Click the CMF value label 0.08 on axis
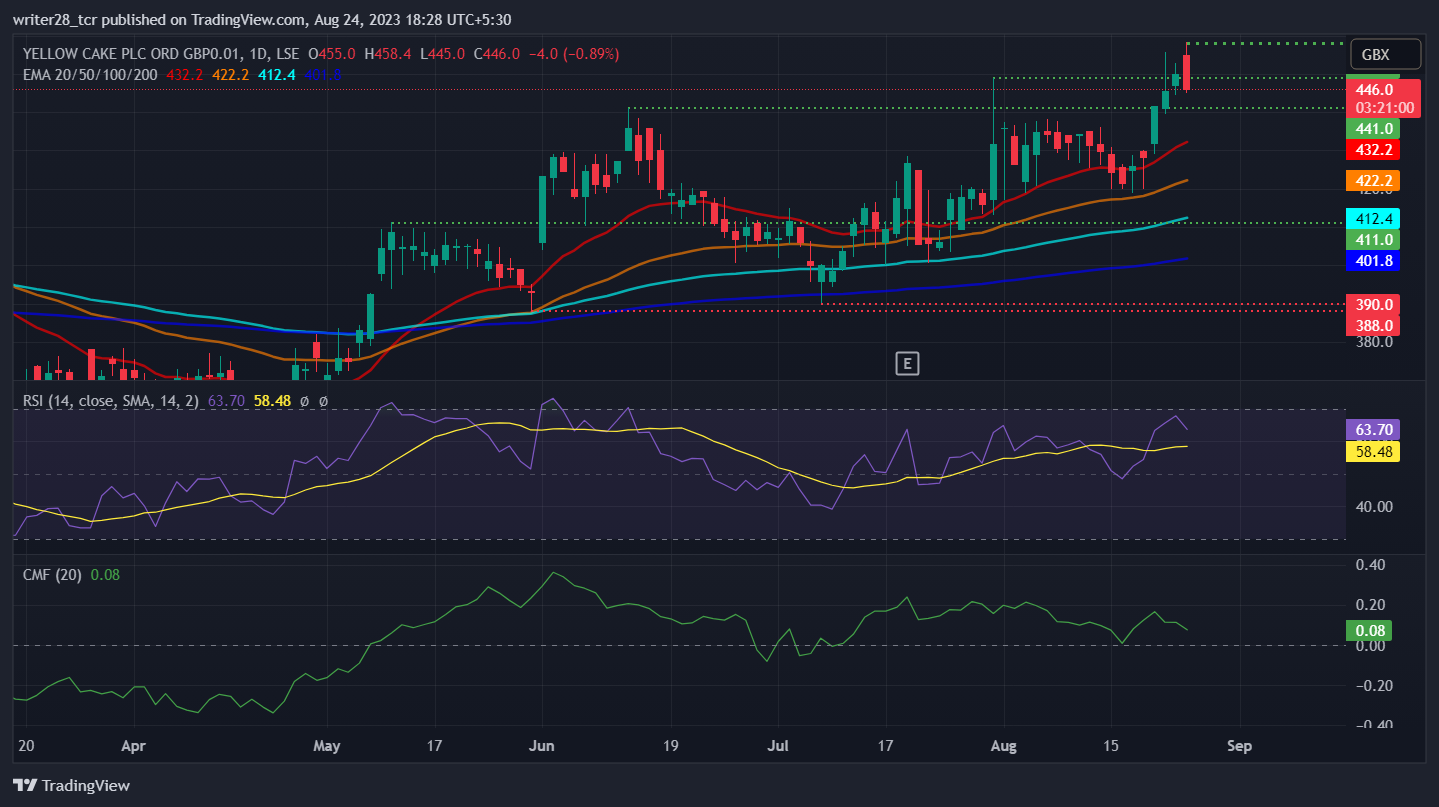This screenshot has height=807, width=1439. coord(1369,630)
